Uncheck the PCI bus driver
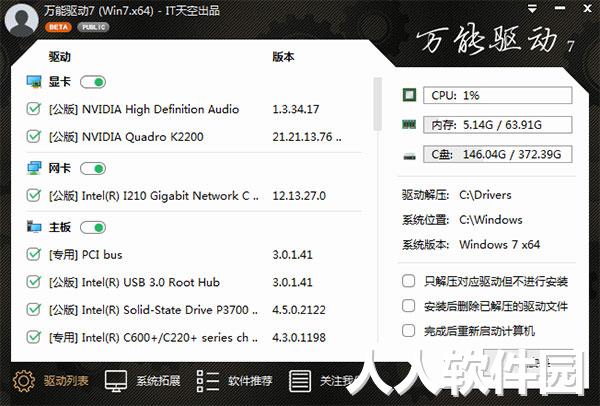This screenshot has height=406, width=600. click(x=34, y=254)
